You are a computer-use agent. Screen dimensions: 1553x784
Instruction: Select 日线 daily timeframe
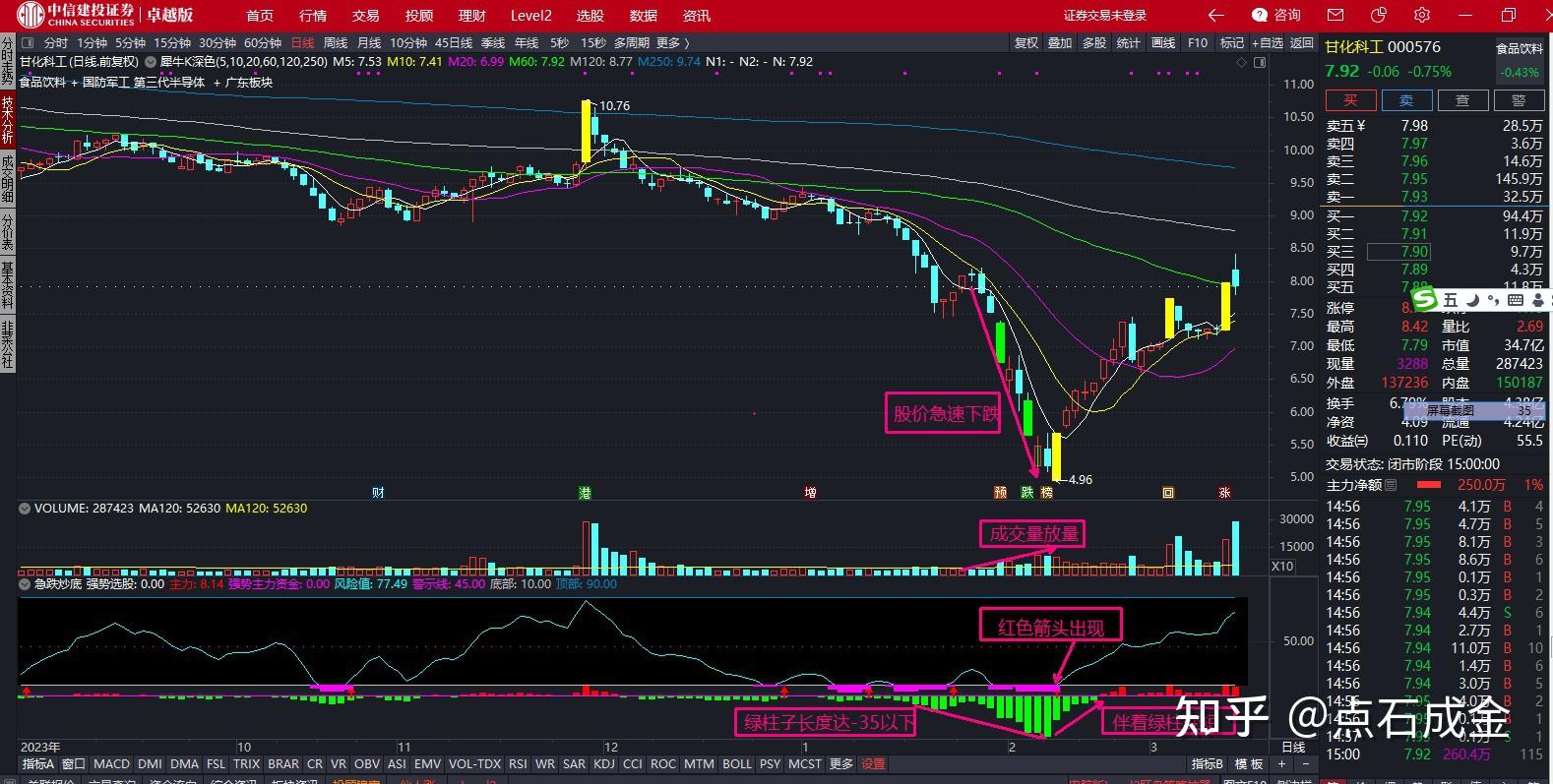coord(302,43)
